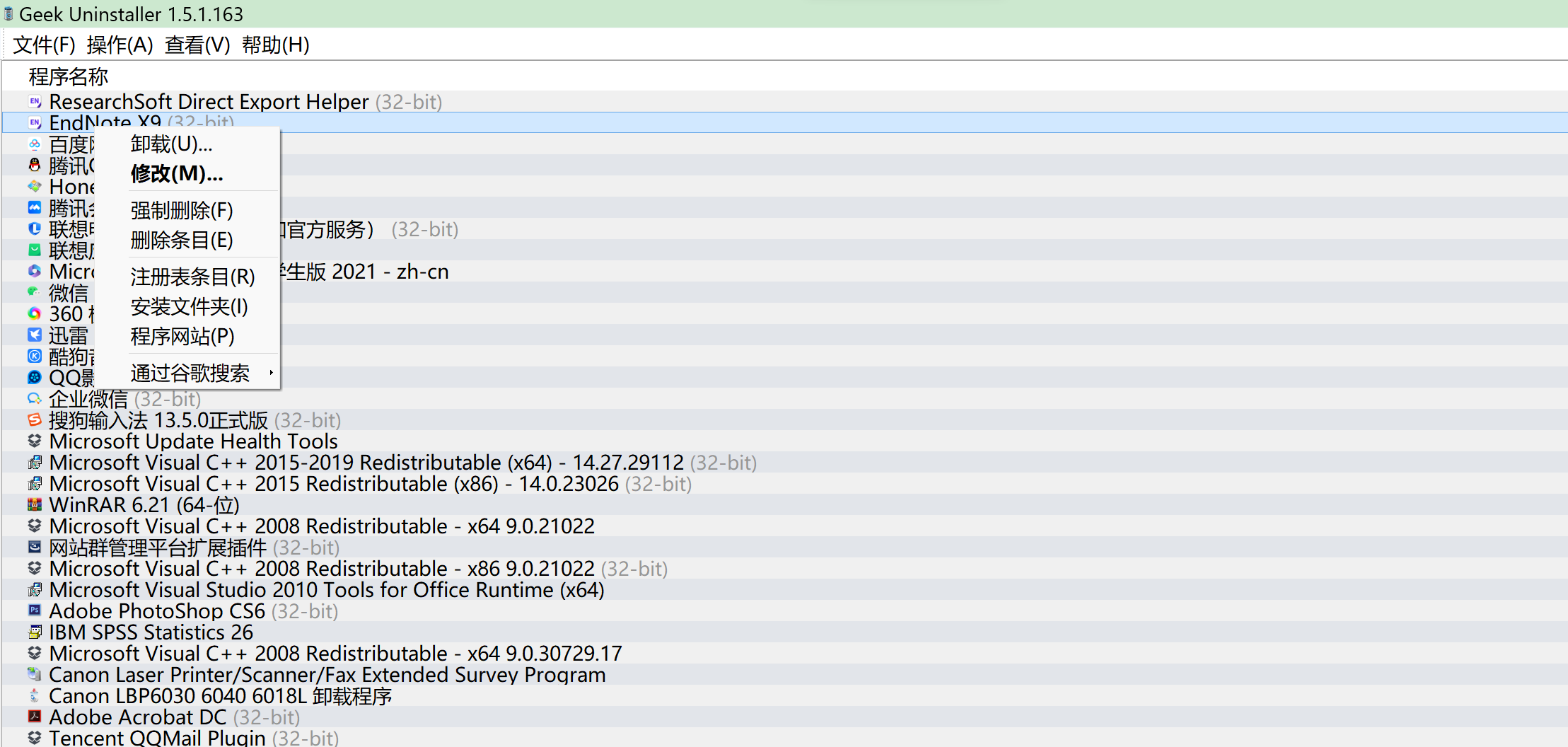The height and width of the screenshot is (747, 1568).
Task: Choose 修改(M)... in the context menu
Action: (187, 173)
